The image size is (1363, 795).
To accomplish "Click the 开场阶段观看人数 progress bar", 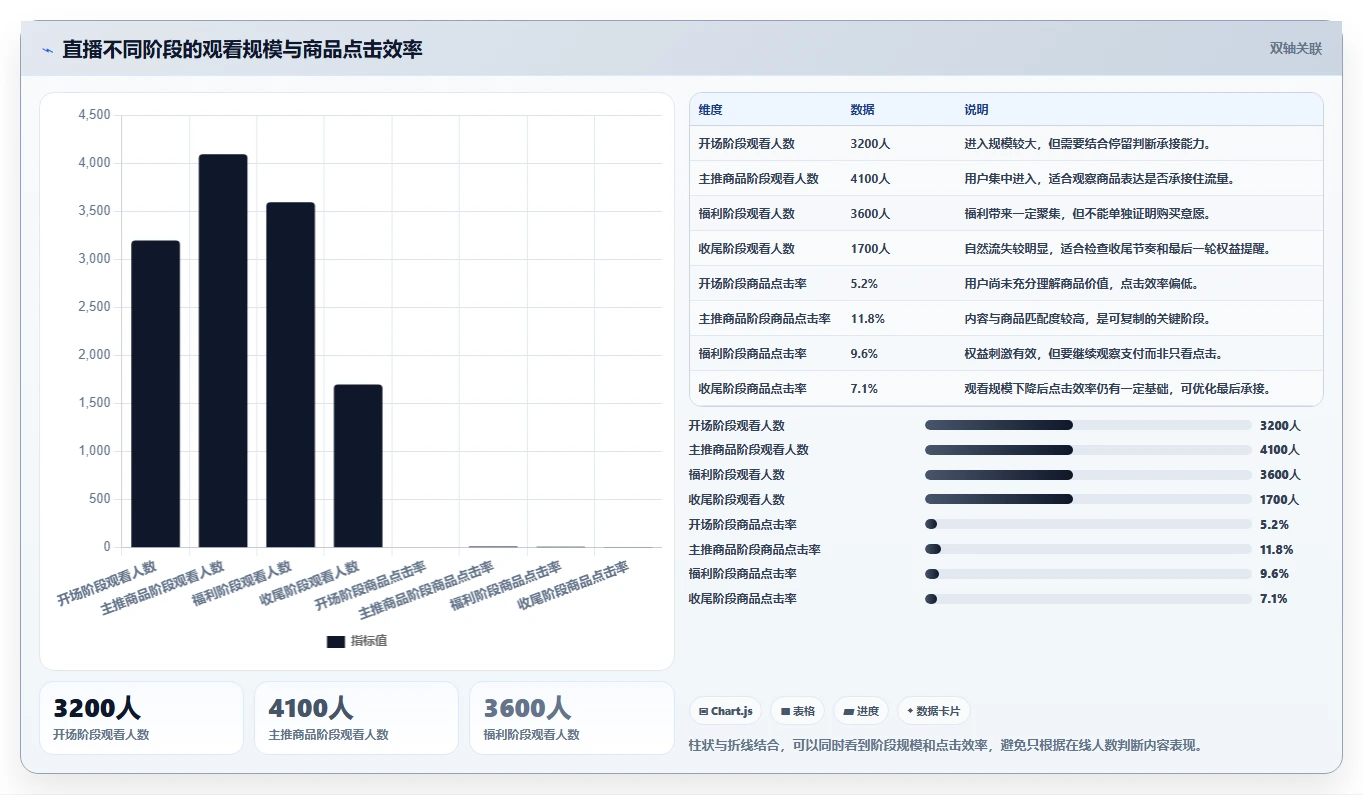I will (x=1088, y=425).
